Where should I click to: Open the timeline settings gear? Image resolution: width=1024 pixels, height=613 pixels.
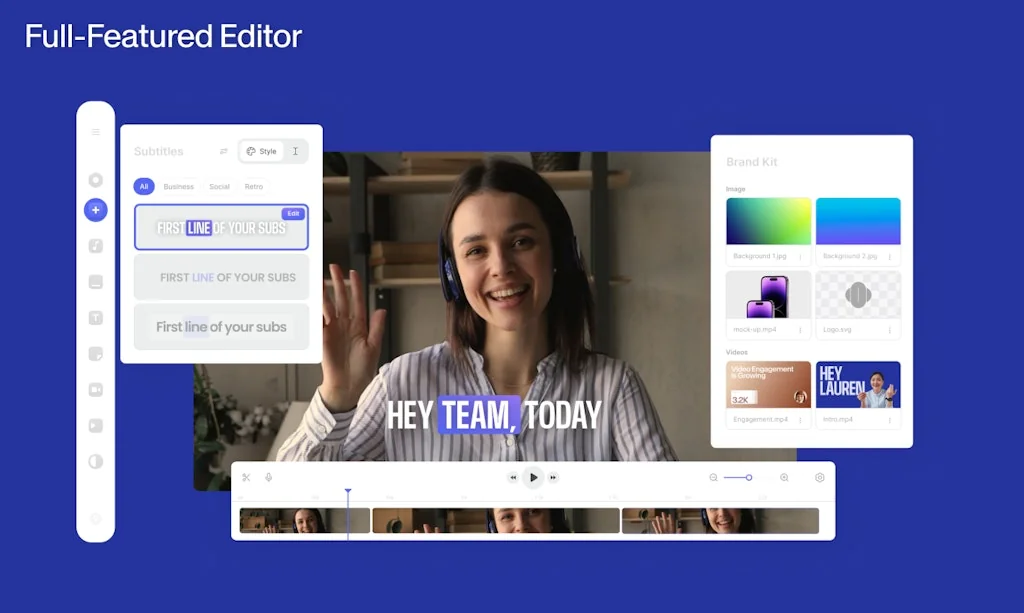pos(820,478)
